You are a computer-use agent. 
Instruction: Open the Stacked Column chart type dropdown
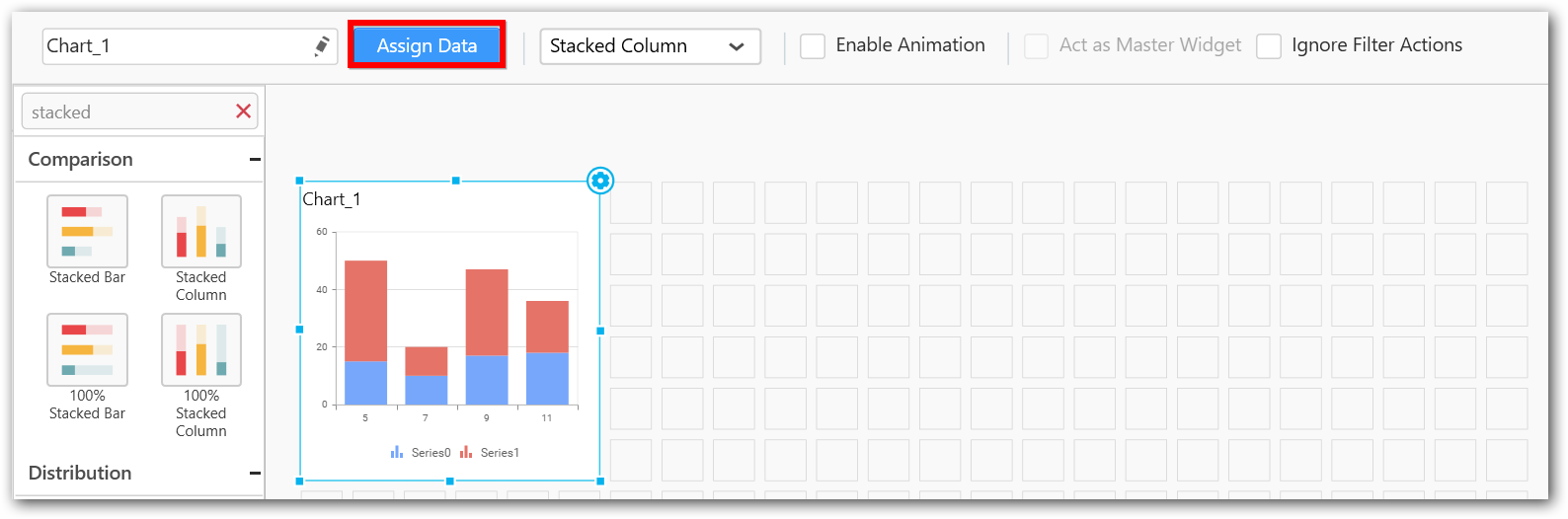tap(650, 46)
